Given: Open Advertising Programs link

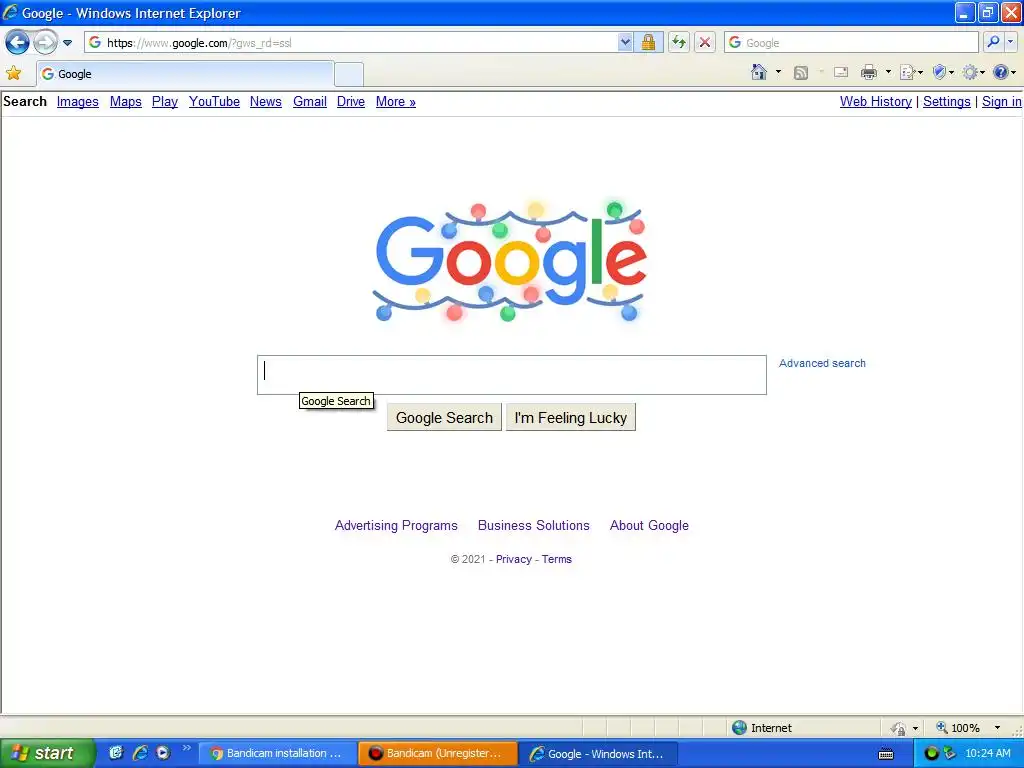Looking at the screenshot, I should click(396, 526).
